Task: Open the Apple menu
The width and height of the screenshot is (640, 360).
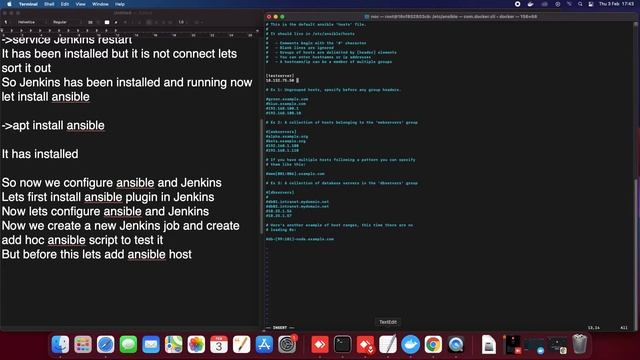Action: tap(9, 4)
